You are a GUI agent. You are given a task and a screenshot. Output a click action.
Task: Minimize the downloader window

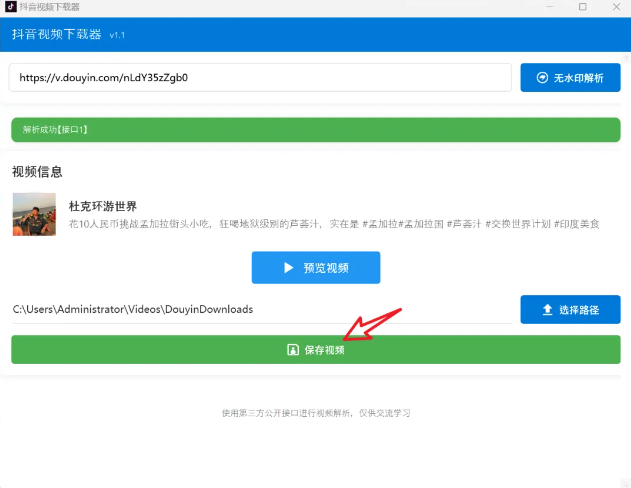(549, 7)
